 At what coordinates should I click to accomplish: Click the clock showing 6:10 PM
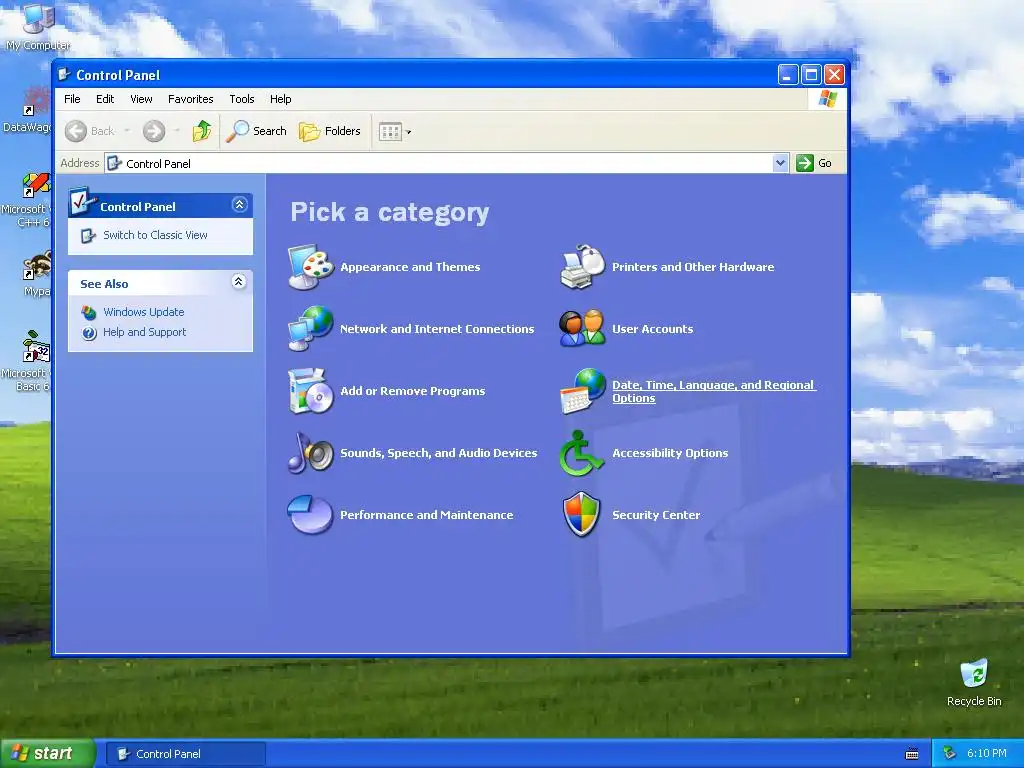987,754
